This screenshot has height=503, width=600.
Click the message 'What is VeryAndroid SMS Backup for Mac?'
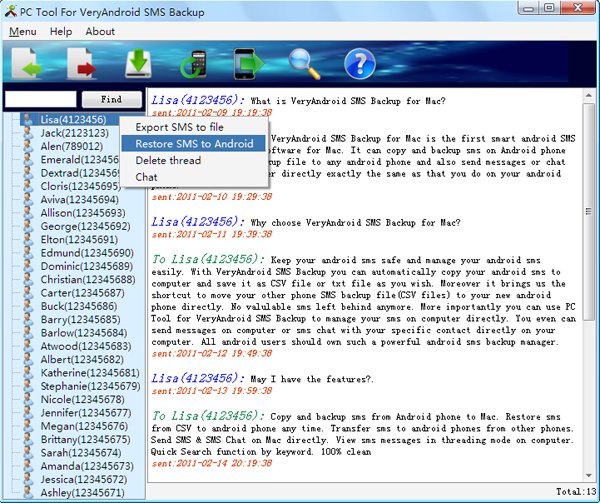click(x=348, y=101)
